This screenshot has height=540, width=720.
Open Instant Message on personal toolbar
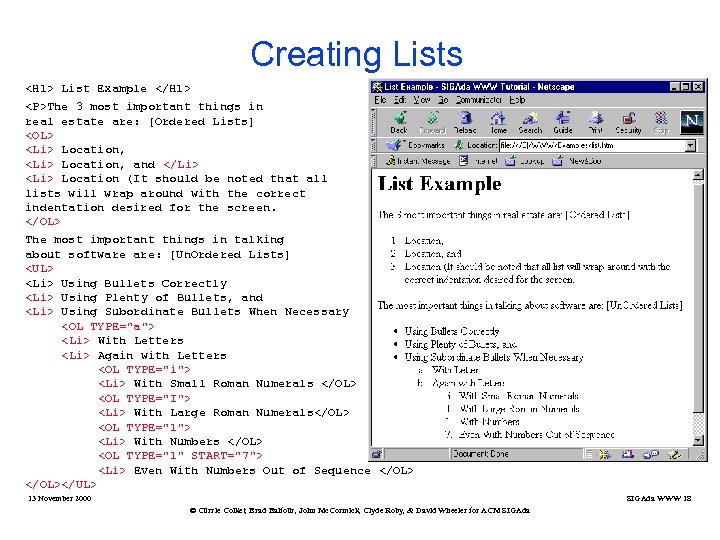point(418,161)
